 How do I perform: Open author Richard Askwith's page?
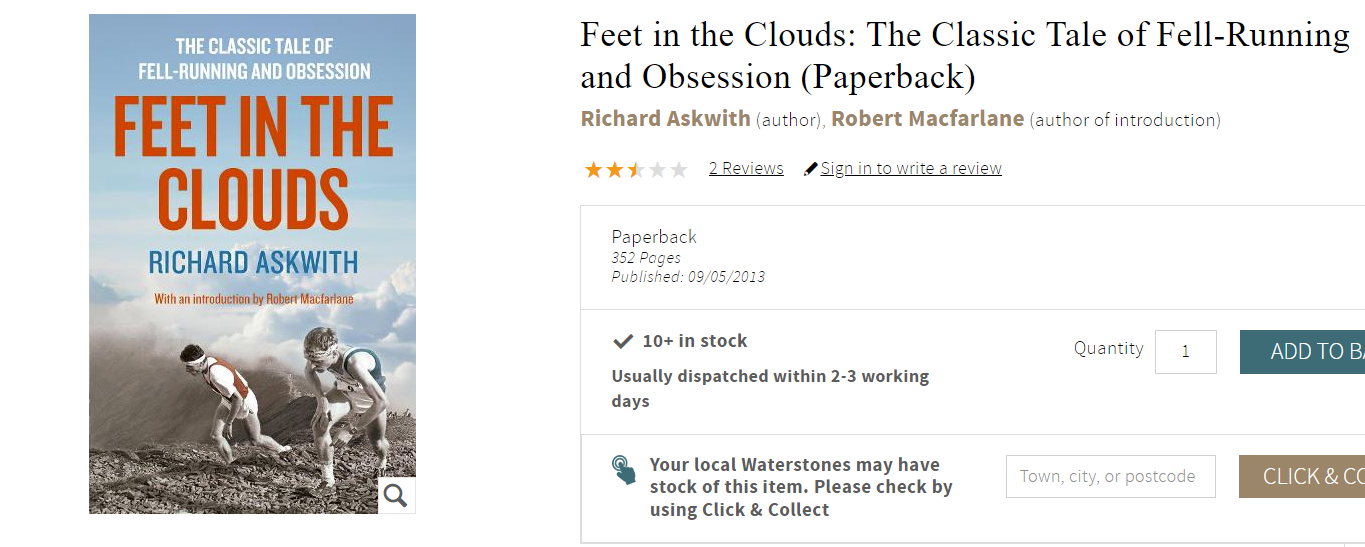click(x=665, y=119)
